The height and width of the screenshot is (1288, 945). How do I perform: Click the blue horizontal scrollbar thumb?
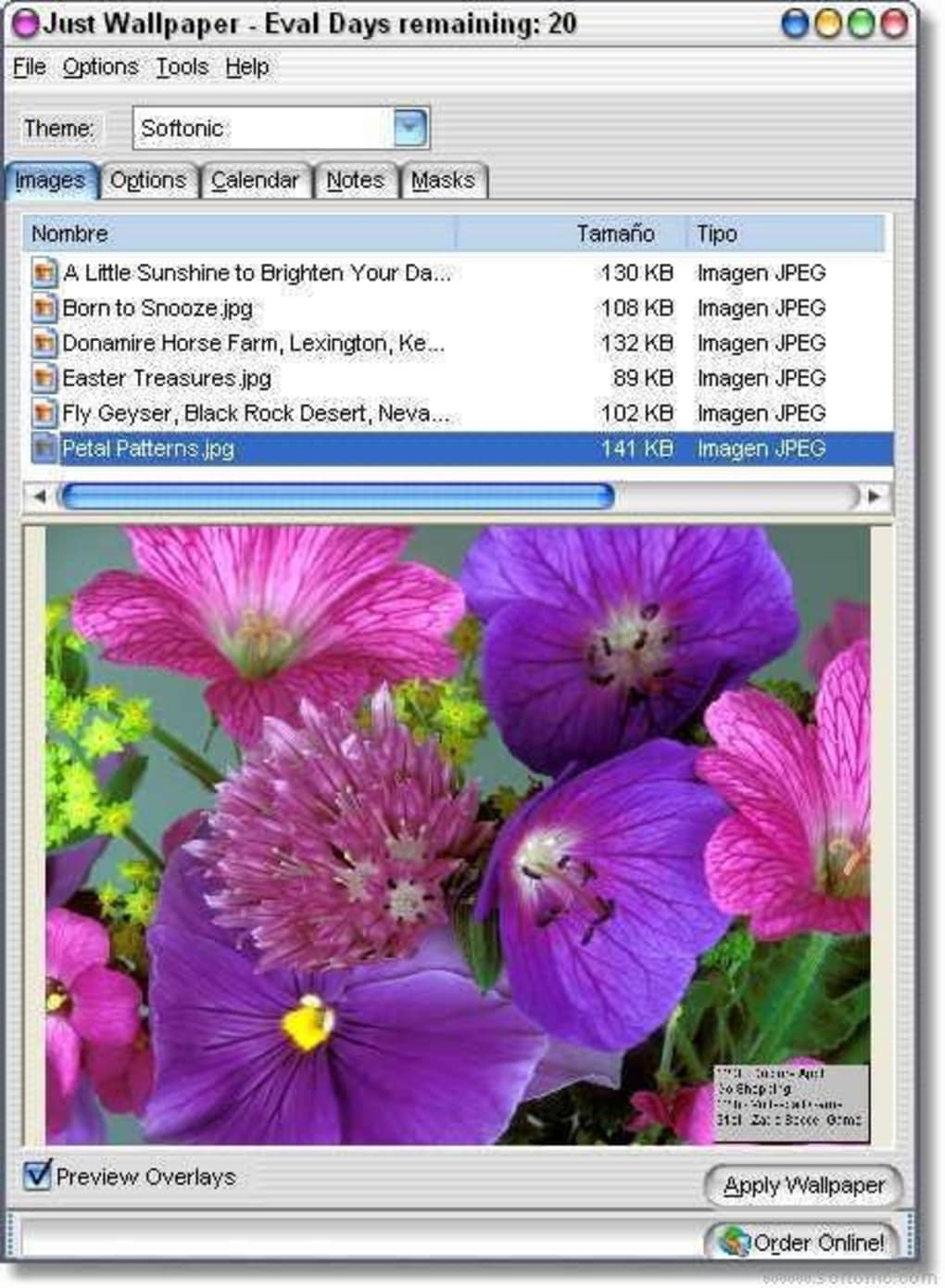(x=336, y=497)
